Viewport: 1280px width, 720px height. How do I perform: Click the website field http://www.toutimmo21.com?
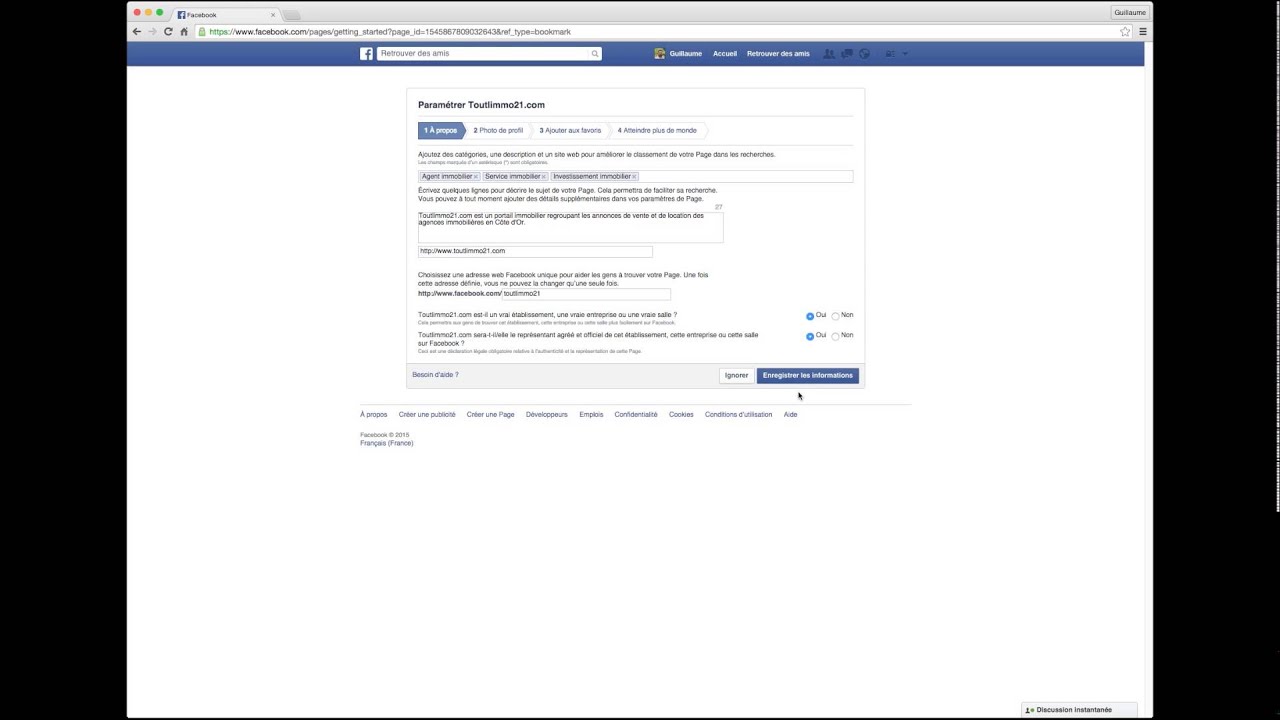pyautogui.click(x=535, y=251)
